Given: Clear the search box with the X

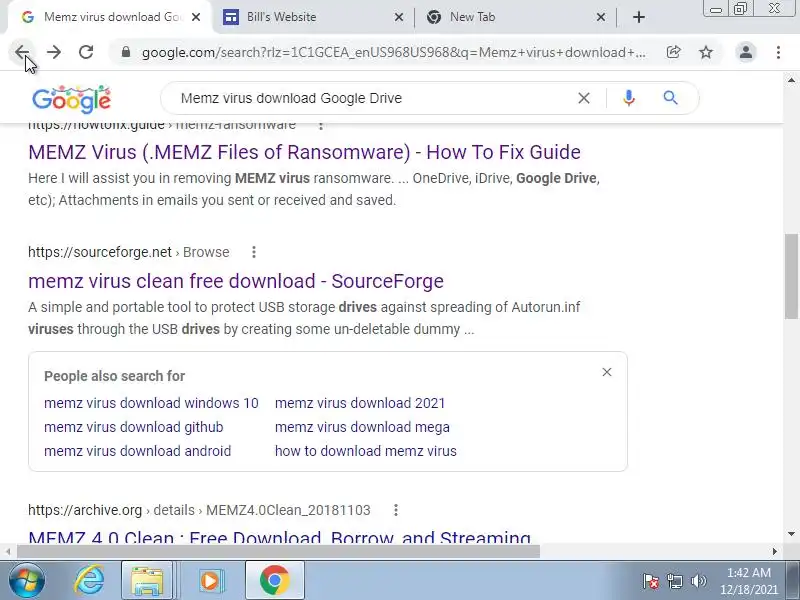Looking at the screenshot, I should (584, 98).
